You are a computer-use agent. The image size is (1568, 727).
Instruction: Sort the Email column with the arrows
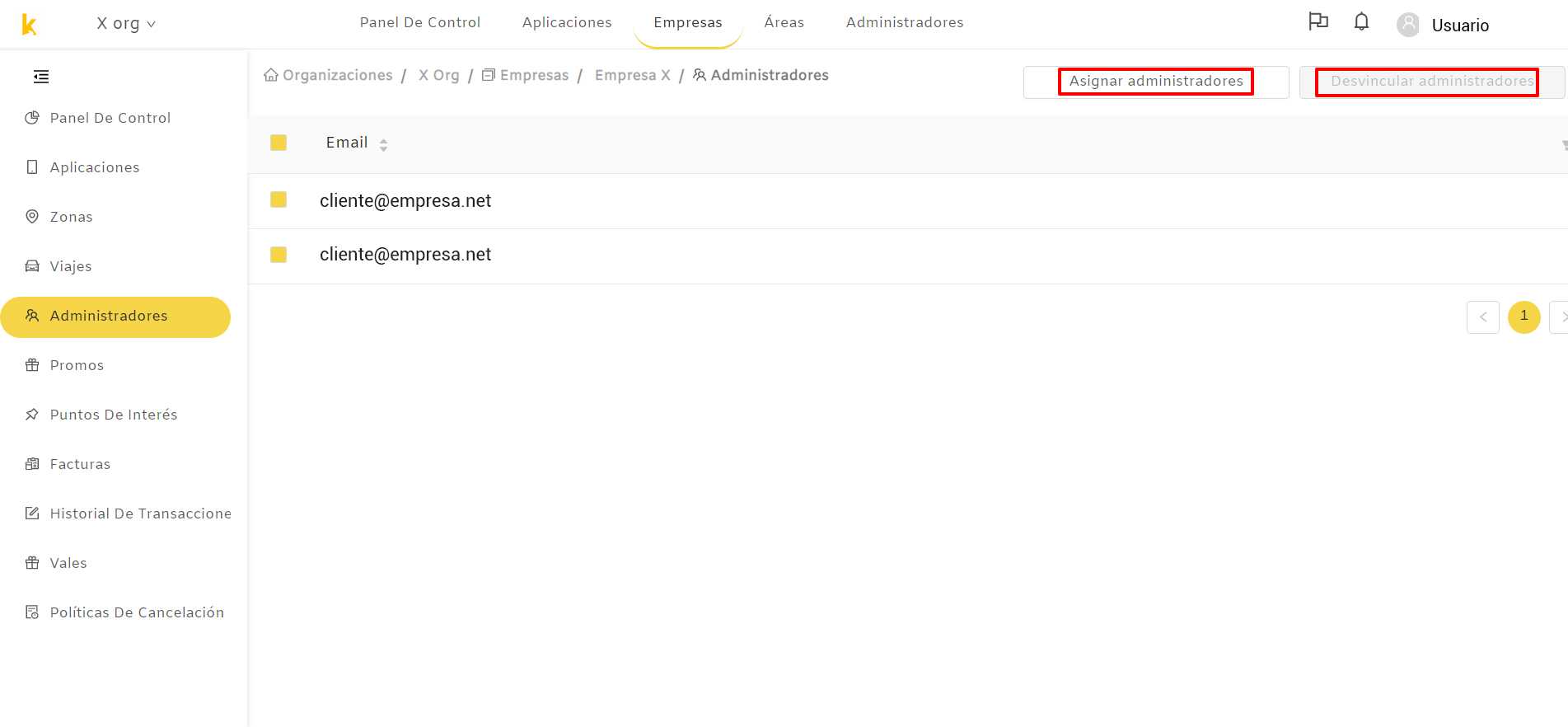383,144
